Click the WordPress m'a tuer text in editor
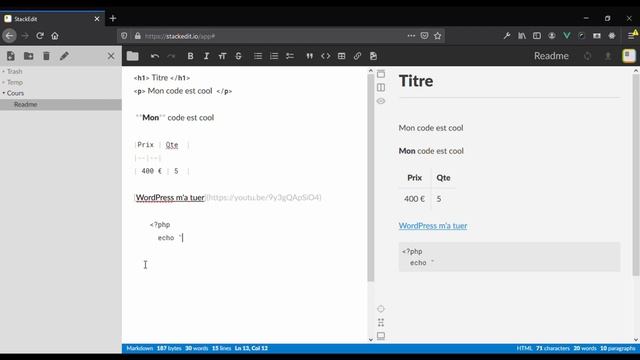 (x=170, y=198)
